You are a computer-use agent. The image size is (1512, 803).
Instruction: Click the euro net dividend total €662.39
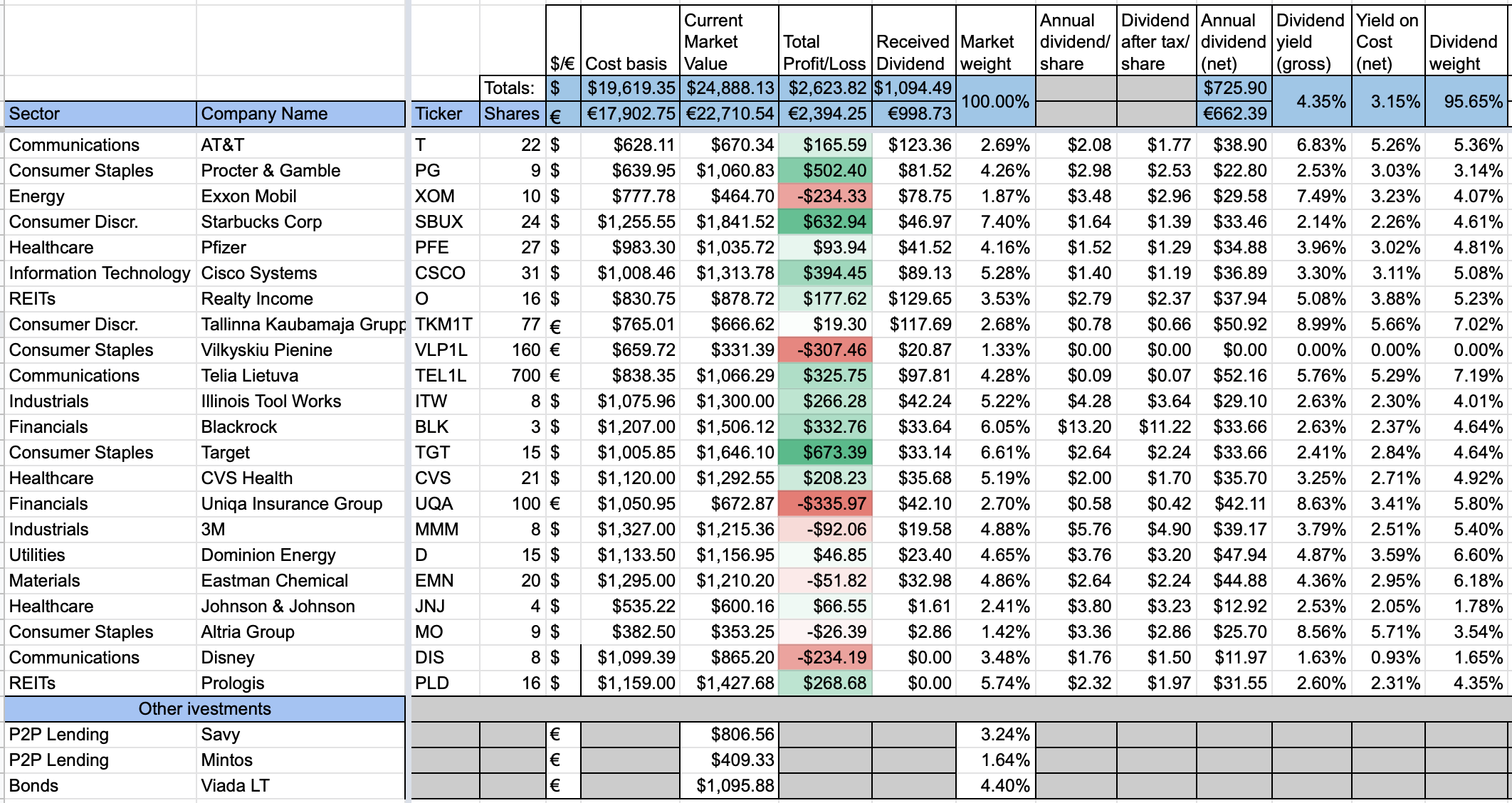[x=1234, y=114]
